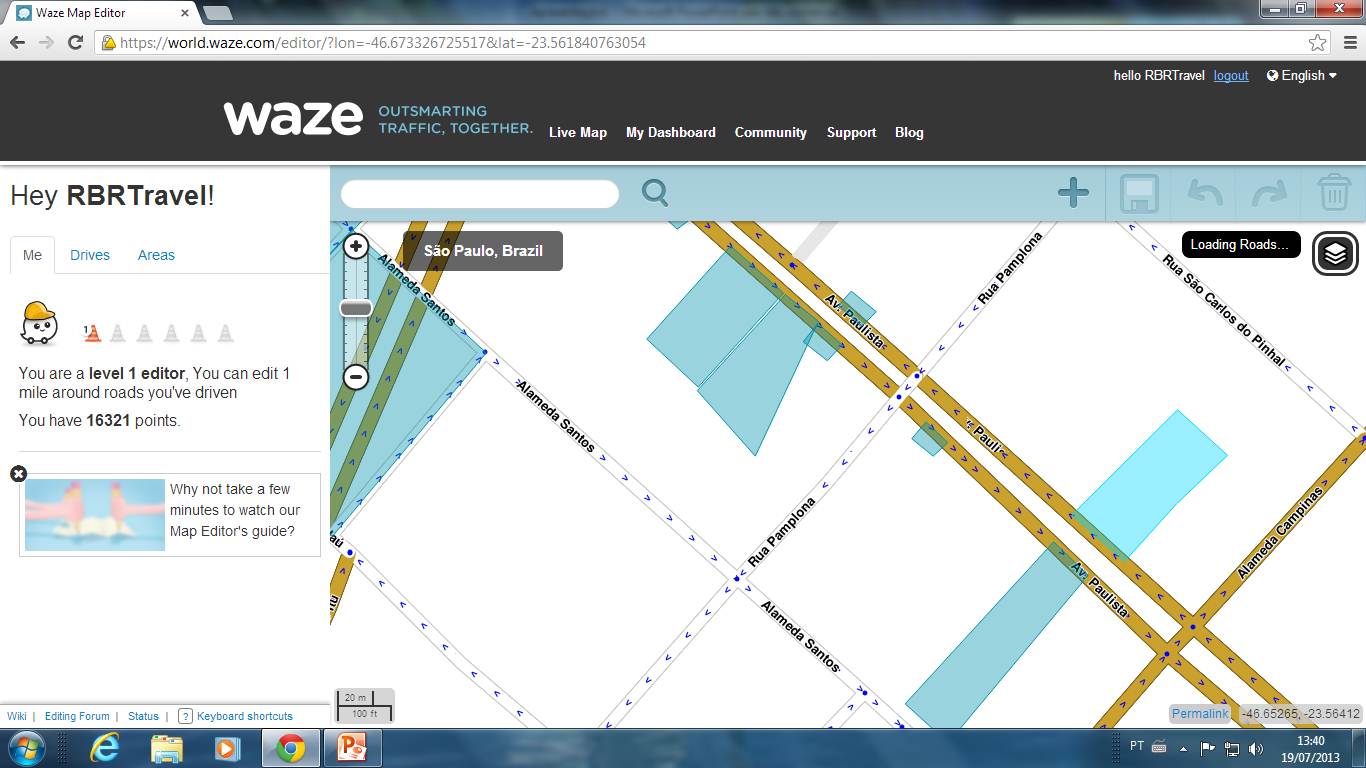Switch to the Drives tab
This screenshot has width=1366, height=768.
point(90,255)
